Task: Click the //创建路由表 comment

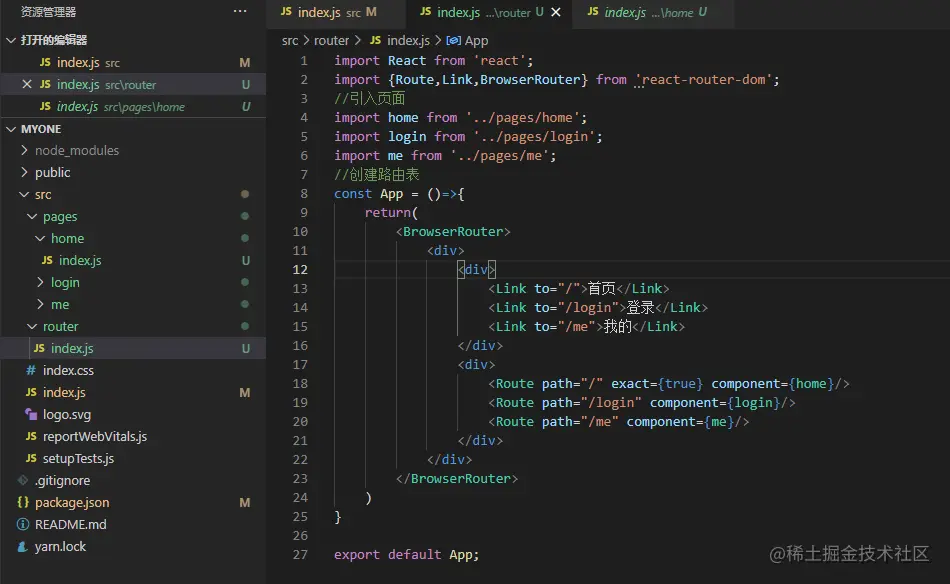Action: click(377, 174)
